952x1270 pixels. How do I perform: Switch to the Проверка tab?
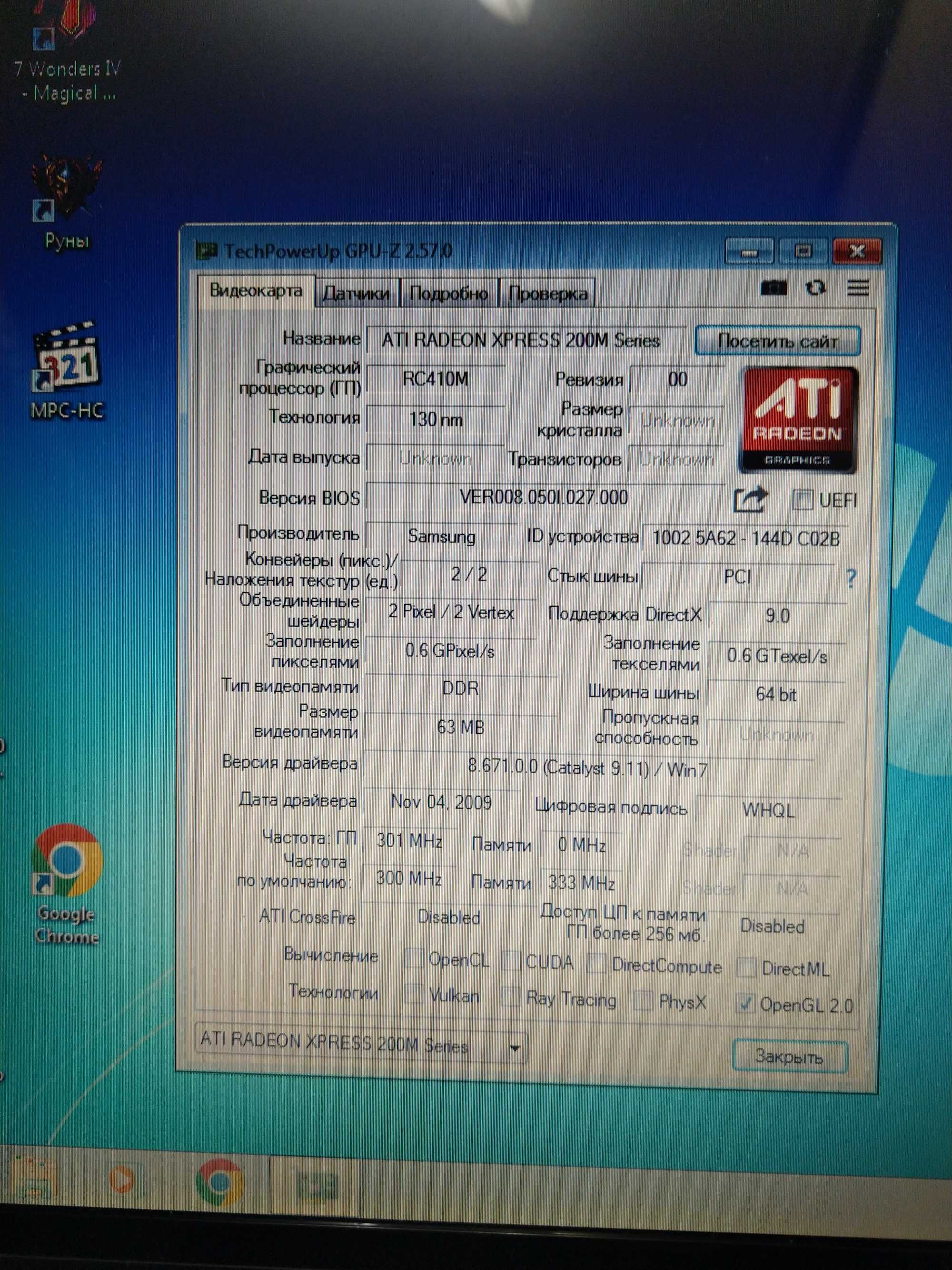[x=547, y=294]
